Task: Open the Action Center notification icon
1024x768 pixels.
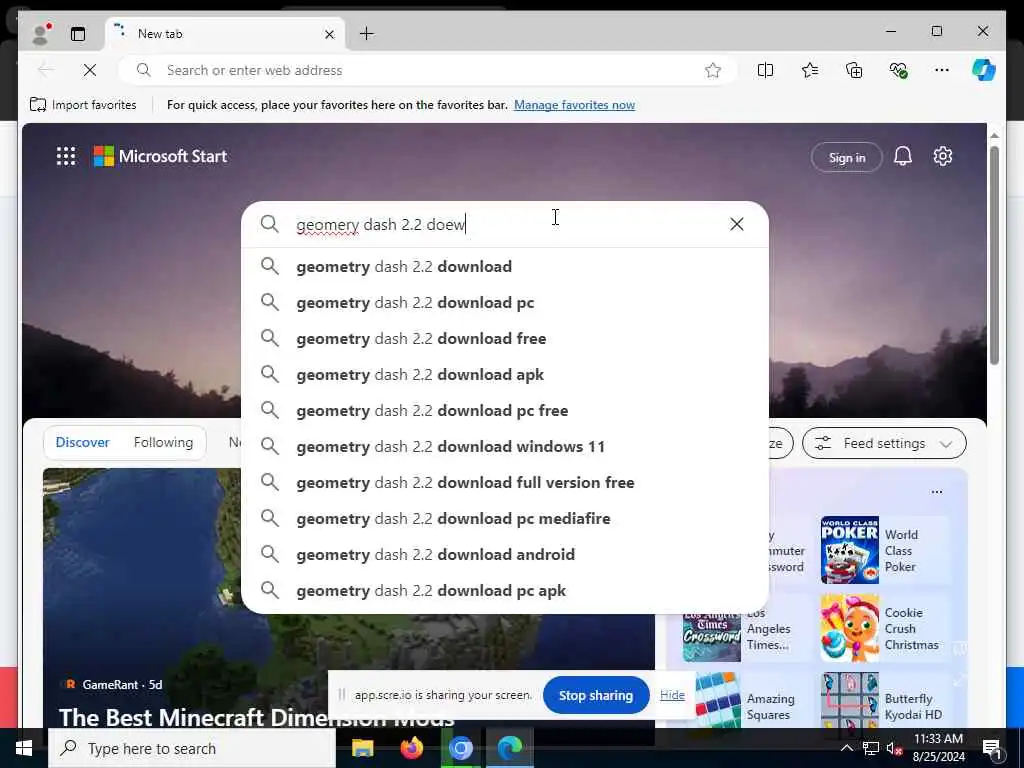Action: click(x=992, y=748)
